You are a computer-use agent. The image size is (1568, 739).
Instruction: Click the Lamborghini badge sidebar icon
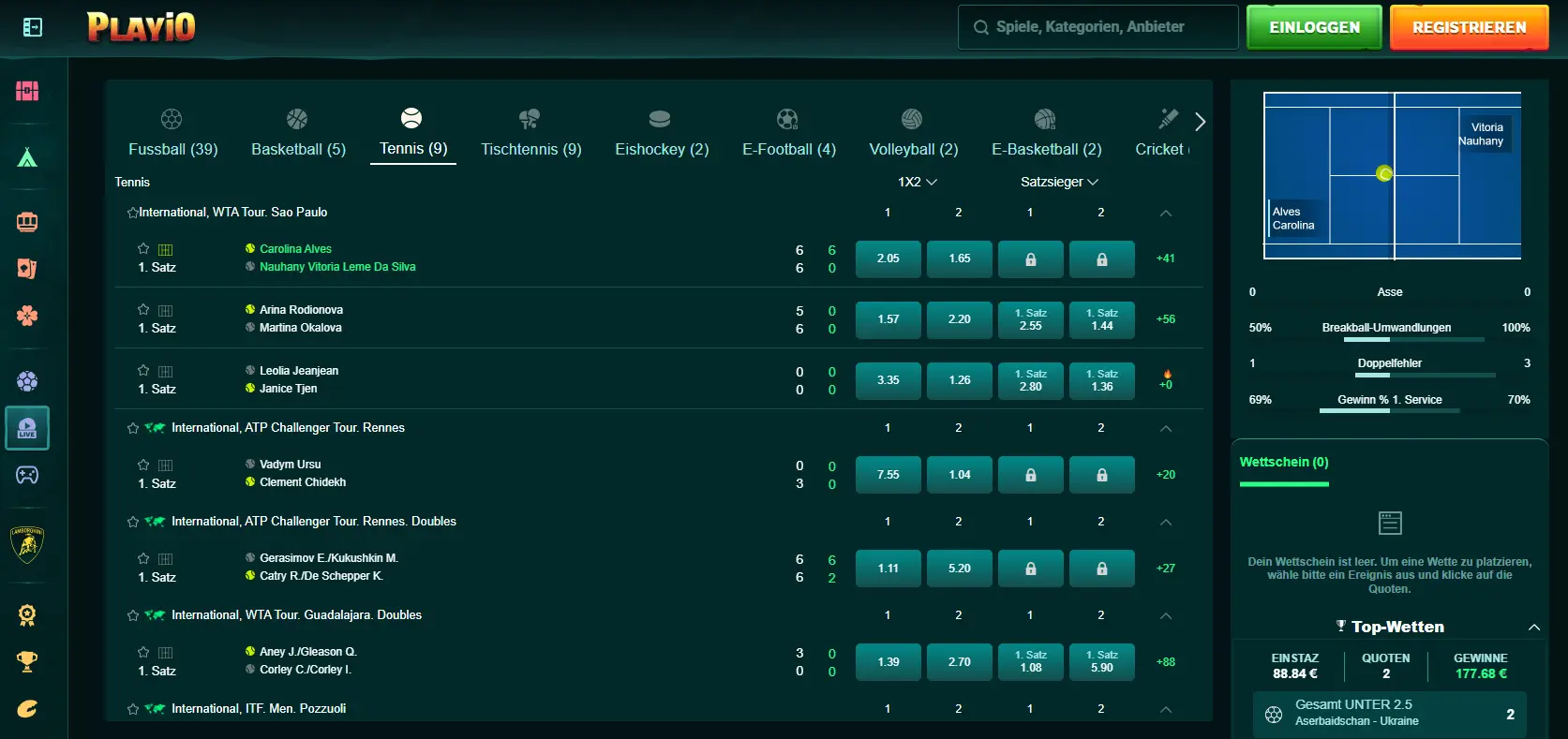click(x=27, y=544)
